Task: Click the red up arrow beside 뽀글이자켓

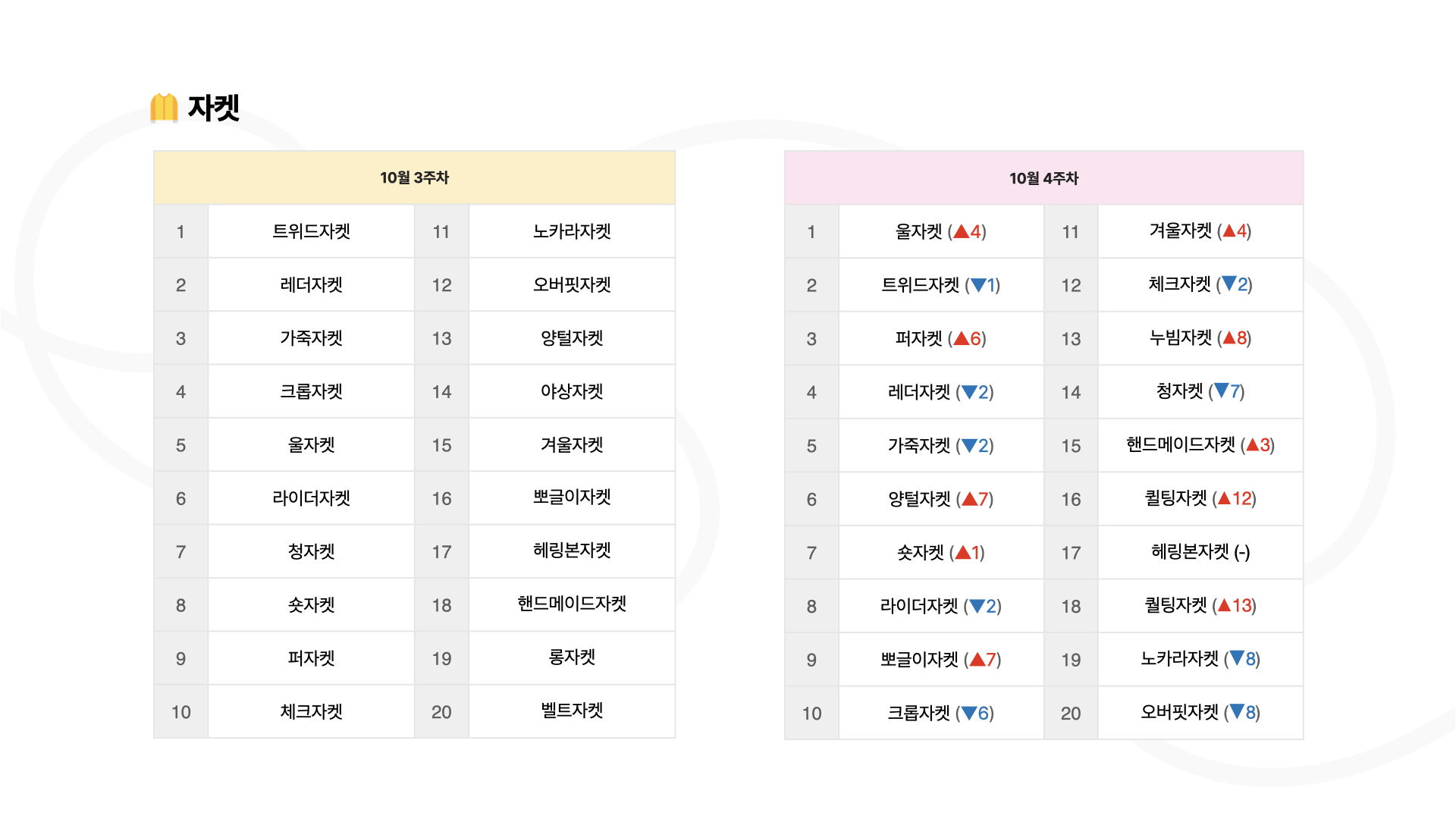Action: click(977, 660)
